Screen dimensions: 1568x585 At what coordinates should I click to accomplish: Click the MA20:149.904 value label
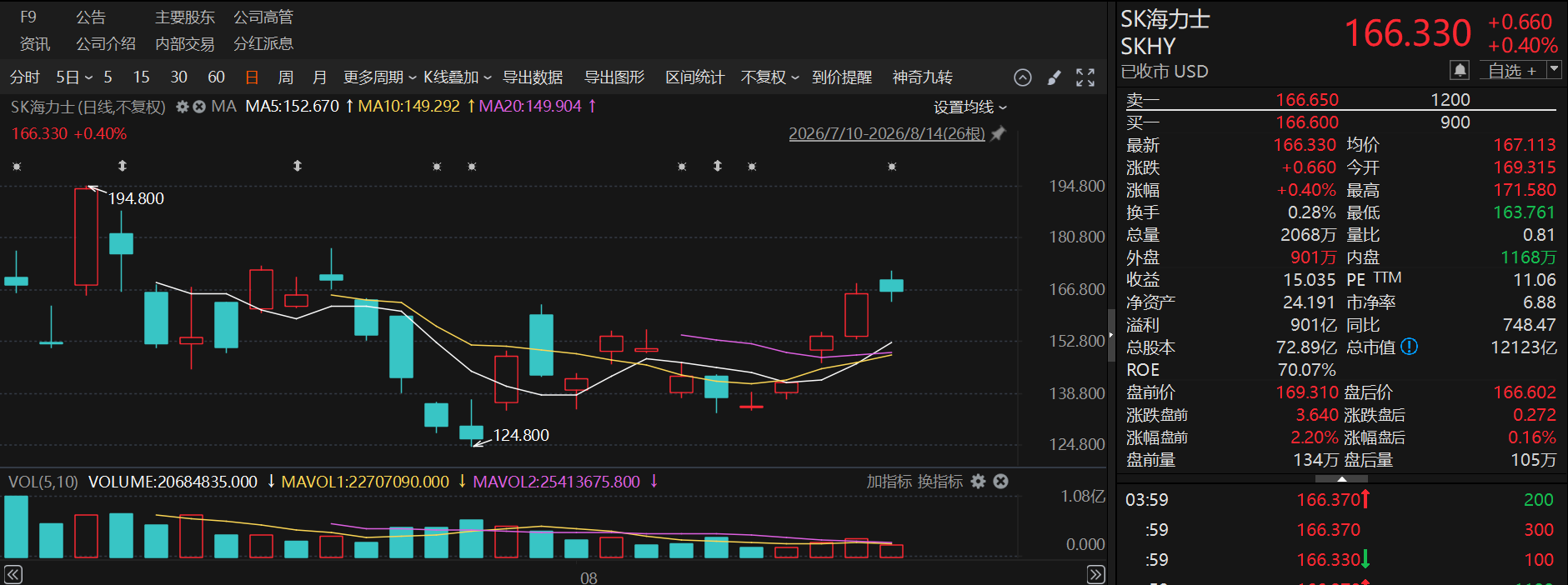(x=530, y=107)
